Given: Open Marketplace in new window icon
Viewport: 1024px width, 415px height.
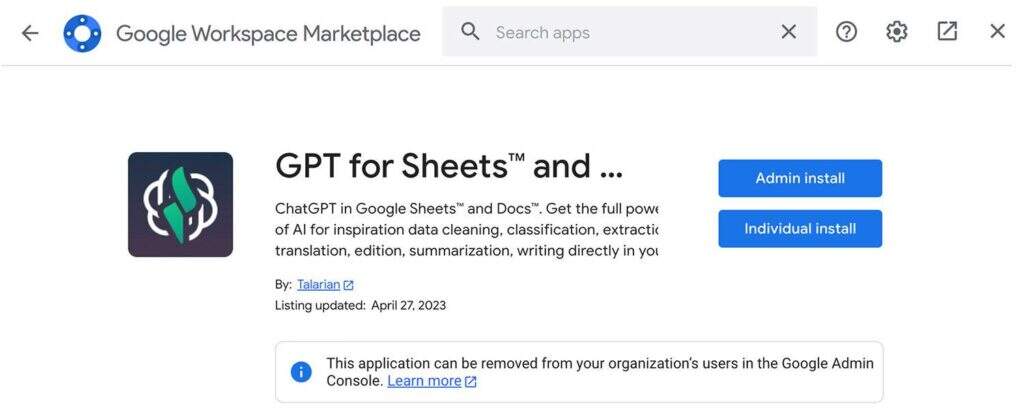Looking at the screenshot, I should 947,32.
